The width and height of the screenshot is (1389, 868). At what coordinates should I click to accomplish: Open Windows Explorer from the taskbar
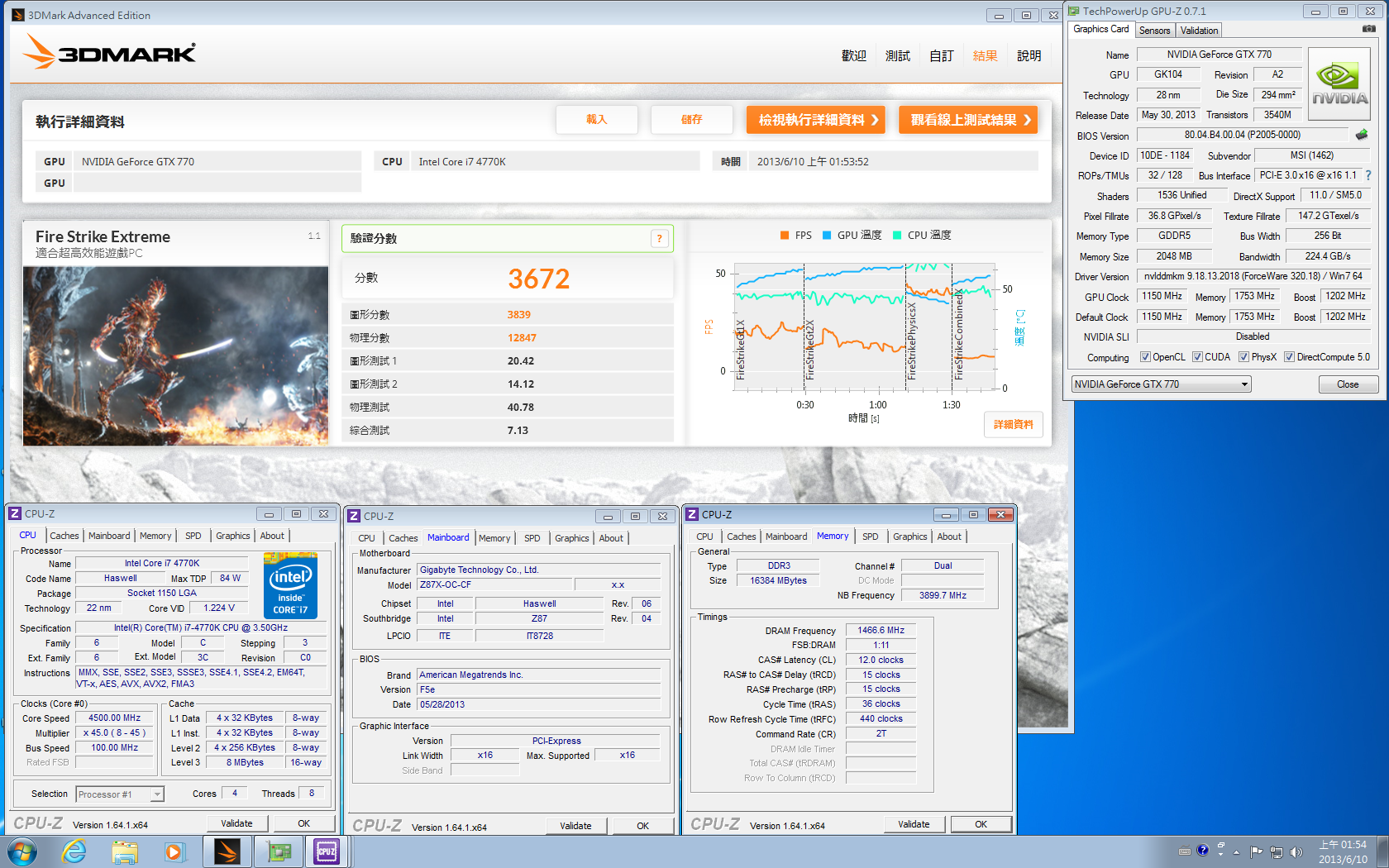pos(125,851)
